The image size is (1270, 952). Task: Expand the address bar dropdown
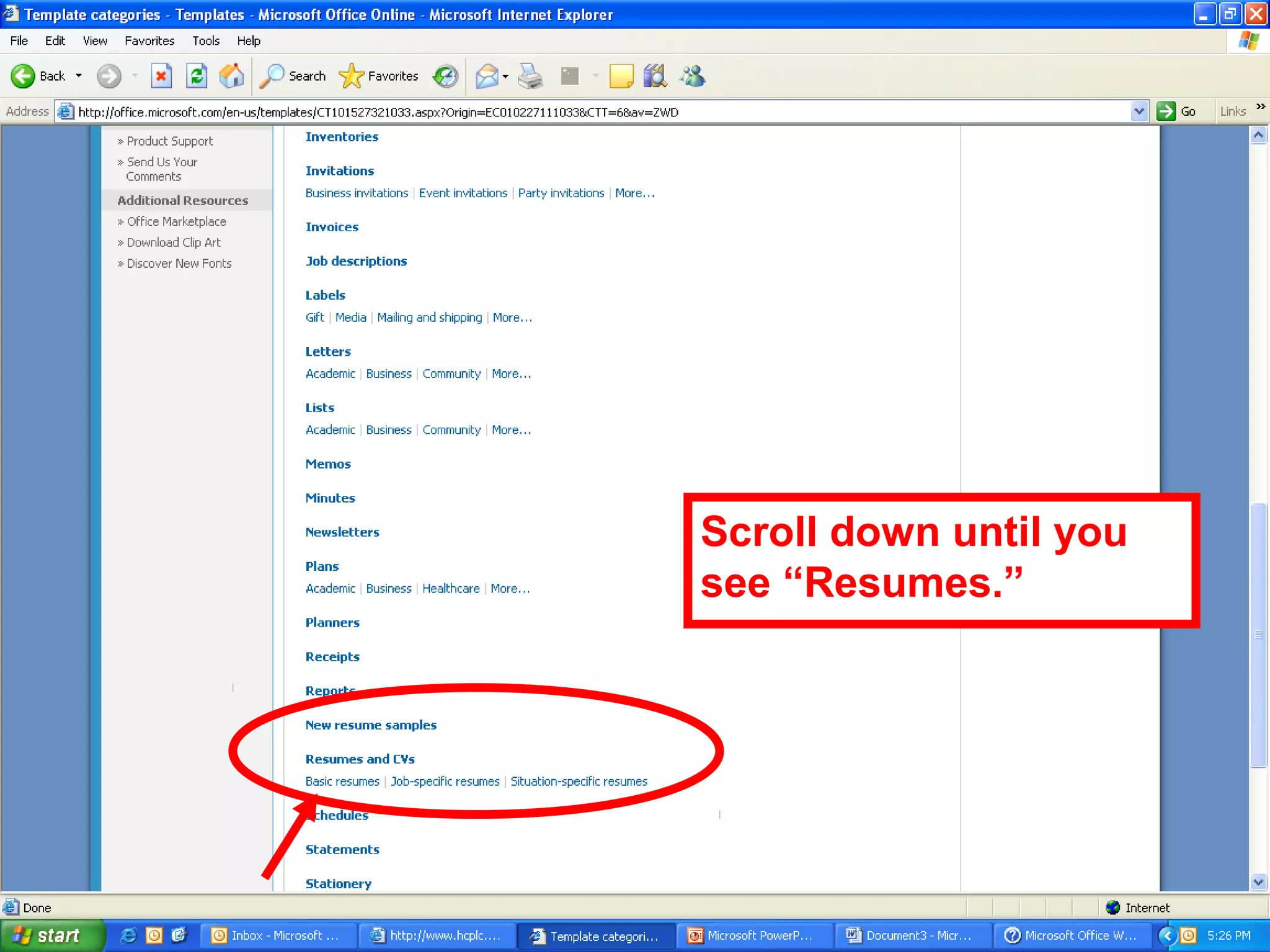[1139, 112]
